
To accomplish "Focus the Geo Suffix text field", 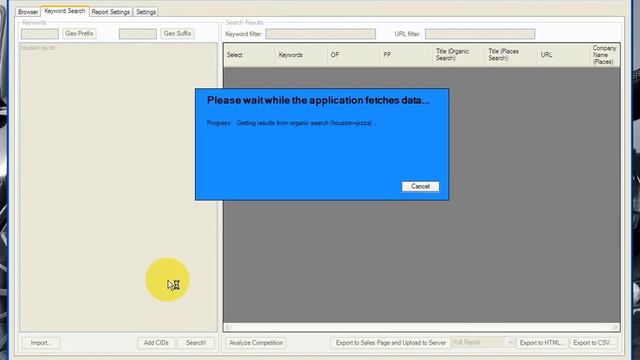I will tap(138, 34).
